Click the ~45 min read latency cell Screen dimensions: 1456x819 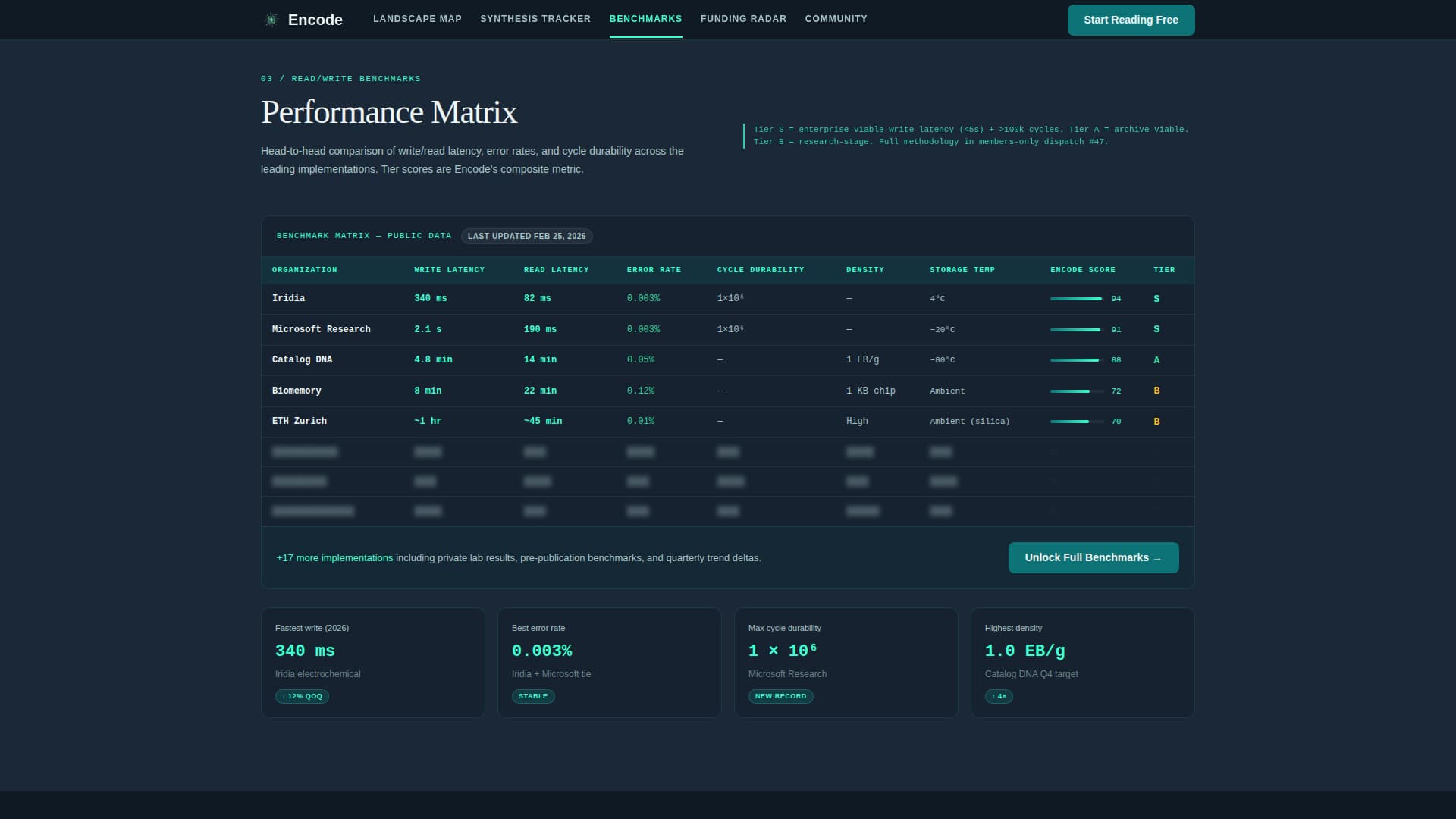pyautogui.click(x=543, y=421)
